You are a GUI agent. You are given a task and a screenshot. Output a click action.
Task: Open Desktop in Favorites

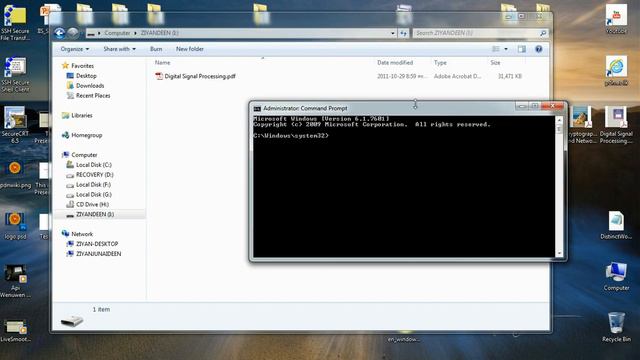(x=86, y=76)
